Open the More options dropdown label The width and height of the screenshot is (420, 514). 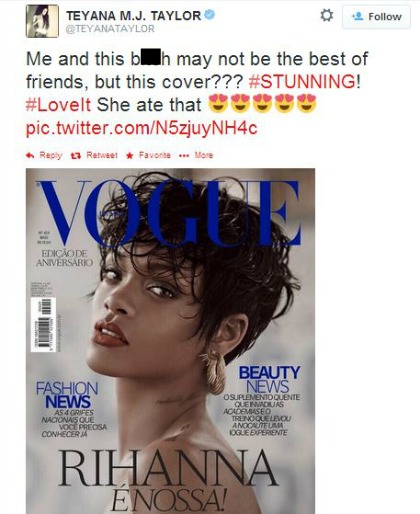click(204, 155)
